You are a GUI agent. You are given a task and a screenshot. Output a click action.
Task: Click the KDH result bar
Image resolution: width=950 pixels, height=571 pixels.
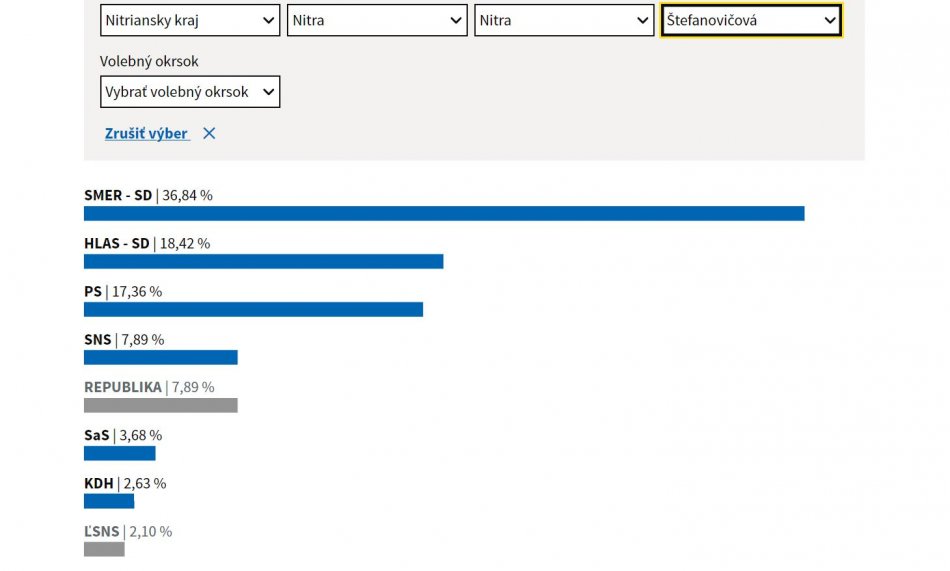pyautogui.click(x=109, y=501)
